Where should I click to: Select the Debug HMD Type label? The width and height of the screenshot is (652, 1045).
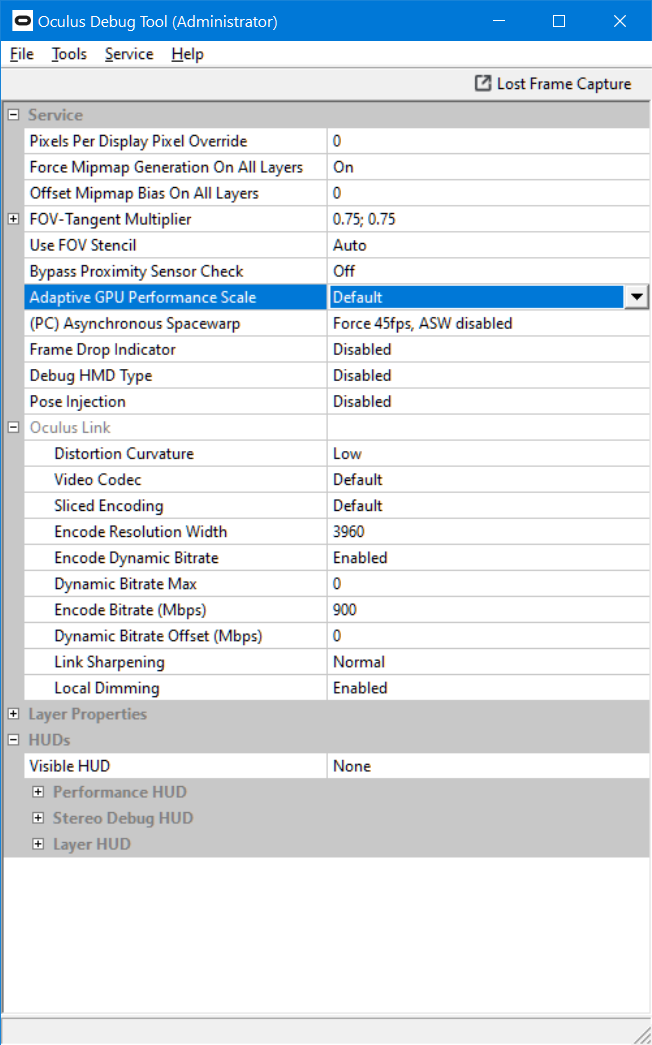(91, 375)
